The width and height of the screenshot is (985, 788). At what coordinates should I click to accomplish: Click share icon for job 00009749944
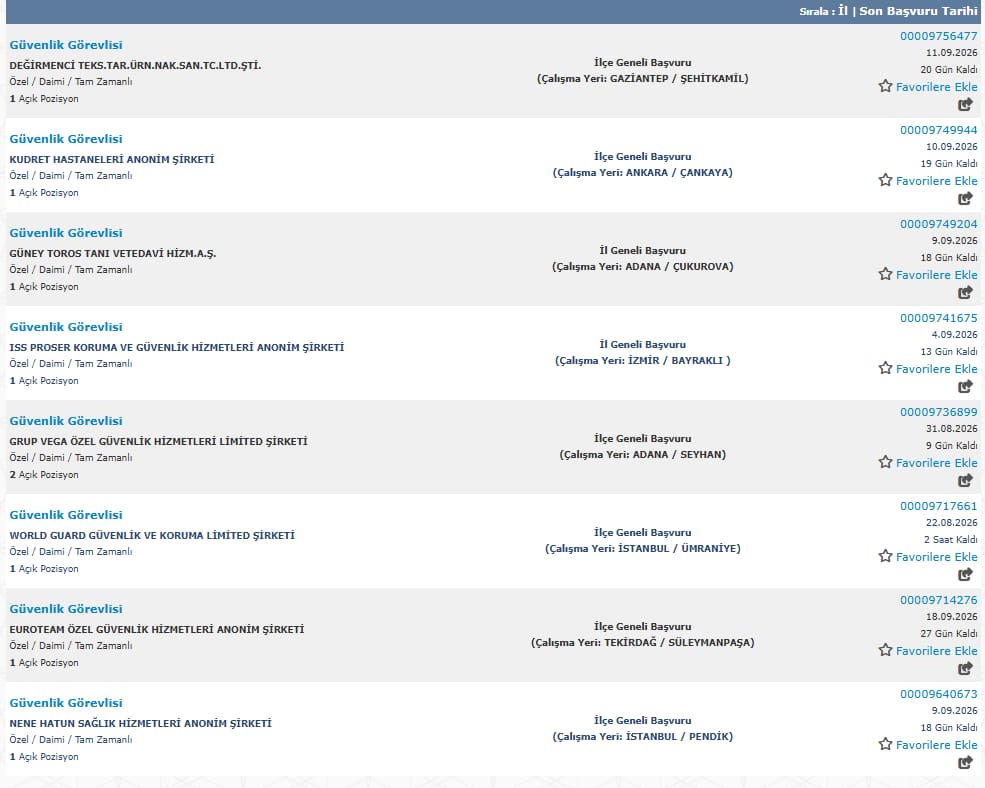[965, 199]
